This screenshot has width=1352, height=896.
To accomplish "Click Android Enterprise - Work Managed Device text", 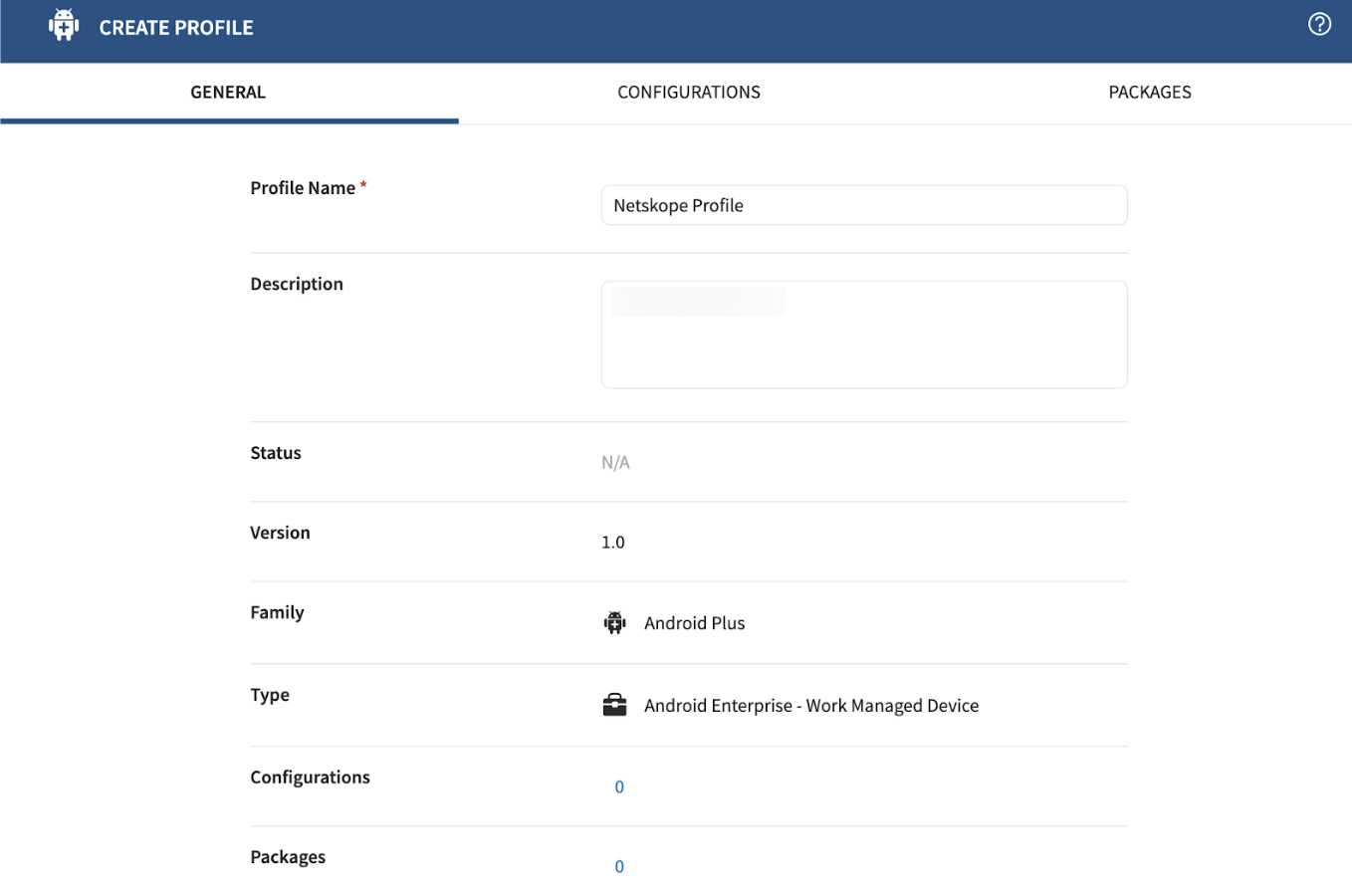I will click(811, 706).
